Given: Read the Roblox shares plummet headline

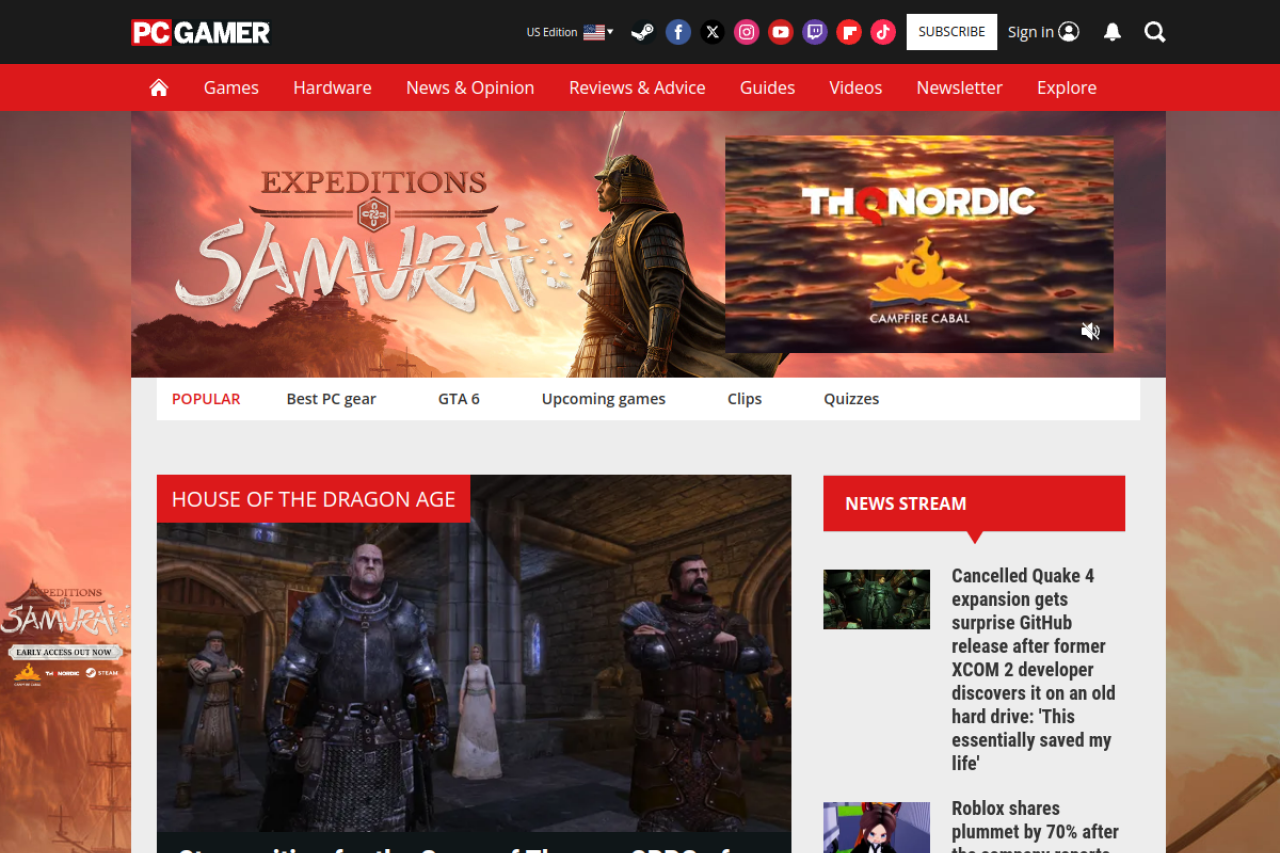Looking at the screenshot, I should pos(1035,825).
